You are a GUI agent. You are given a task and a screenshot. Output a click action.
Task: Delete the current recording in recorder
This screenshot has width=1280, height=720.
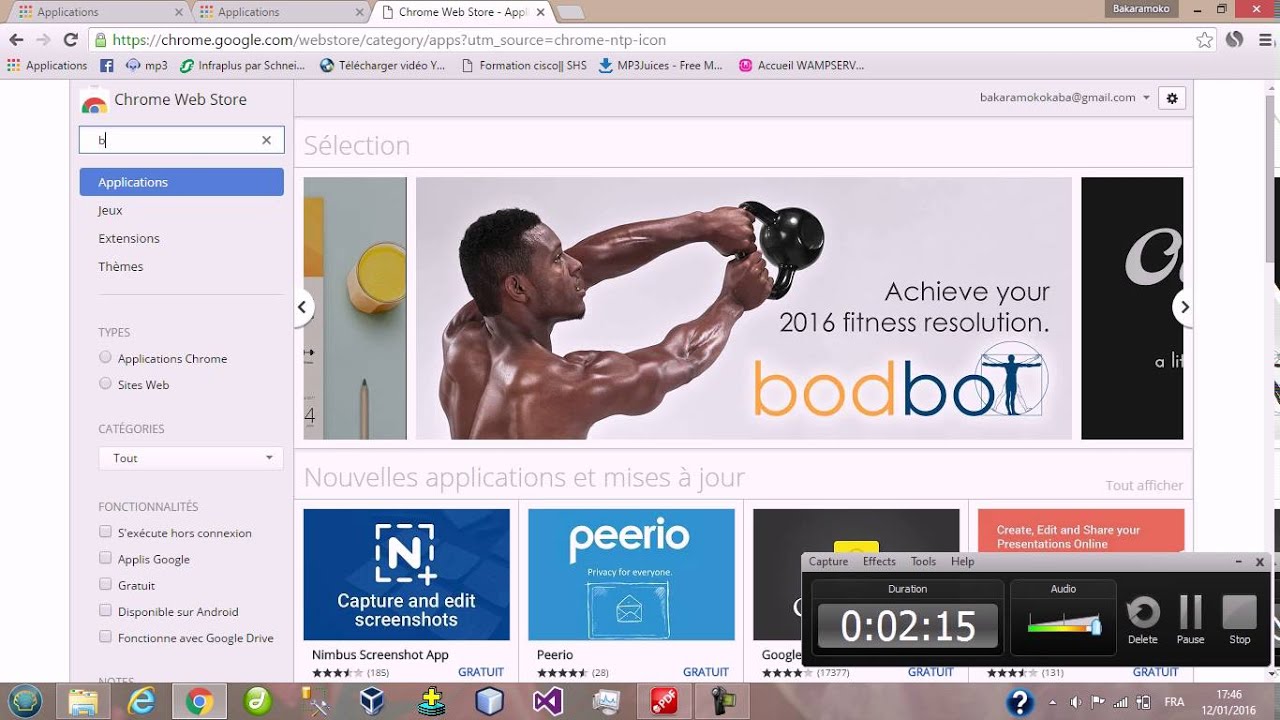tap(1142, 620)
